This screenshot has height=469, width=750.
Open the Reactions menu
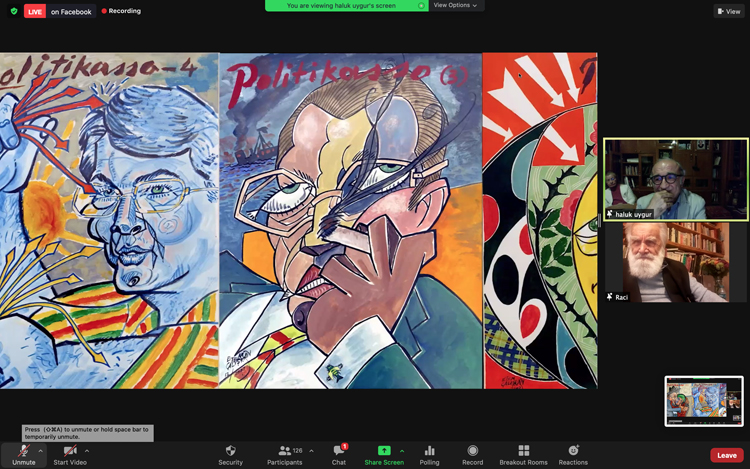pos(573,455)
